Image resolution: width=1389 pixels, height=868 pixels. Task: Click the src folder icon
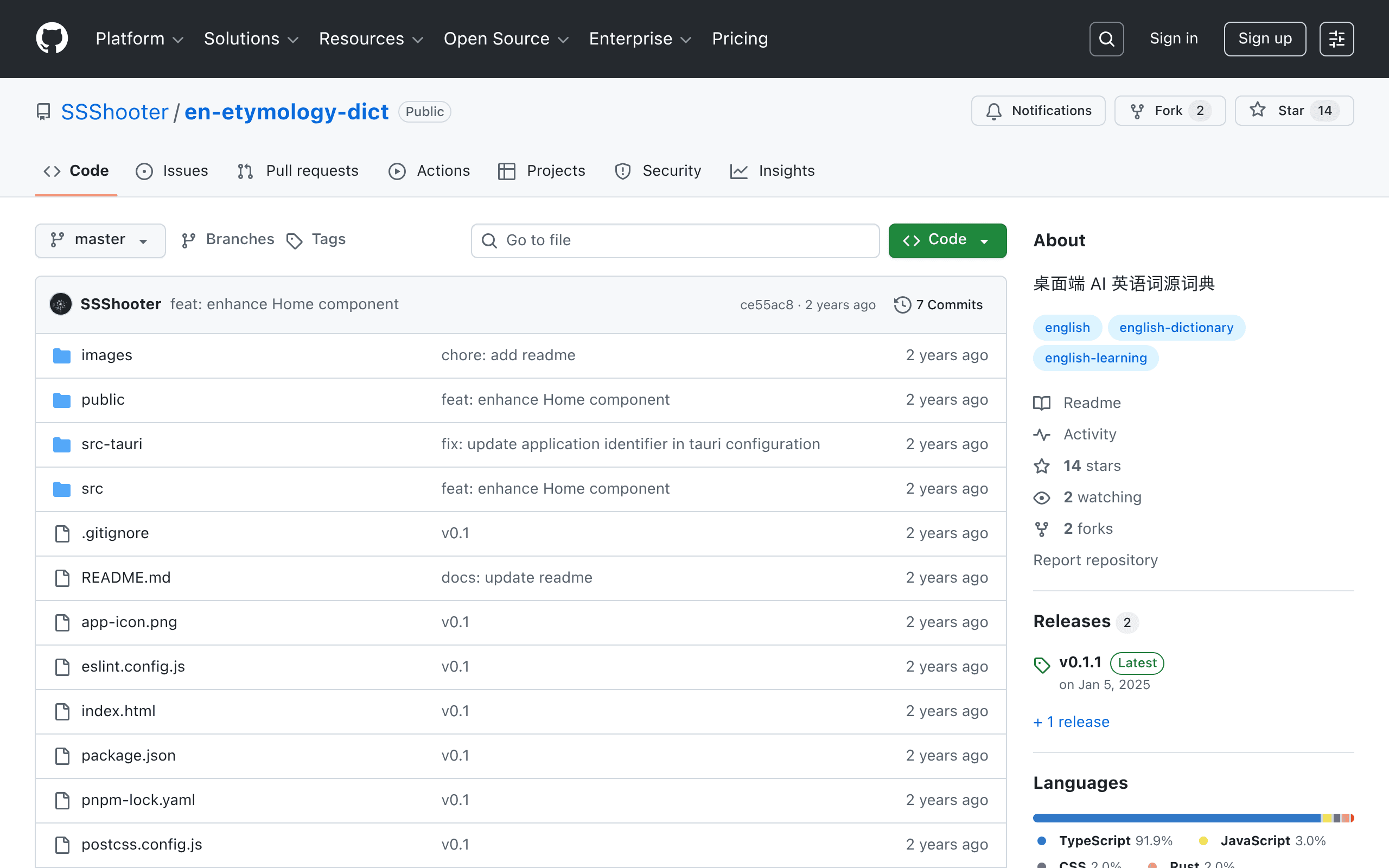click(x=62, y=489)
